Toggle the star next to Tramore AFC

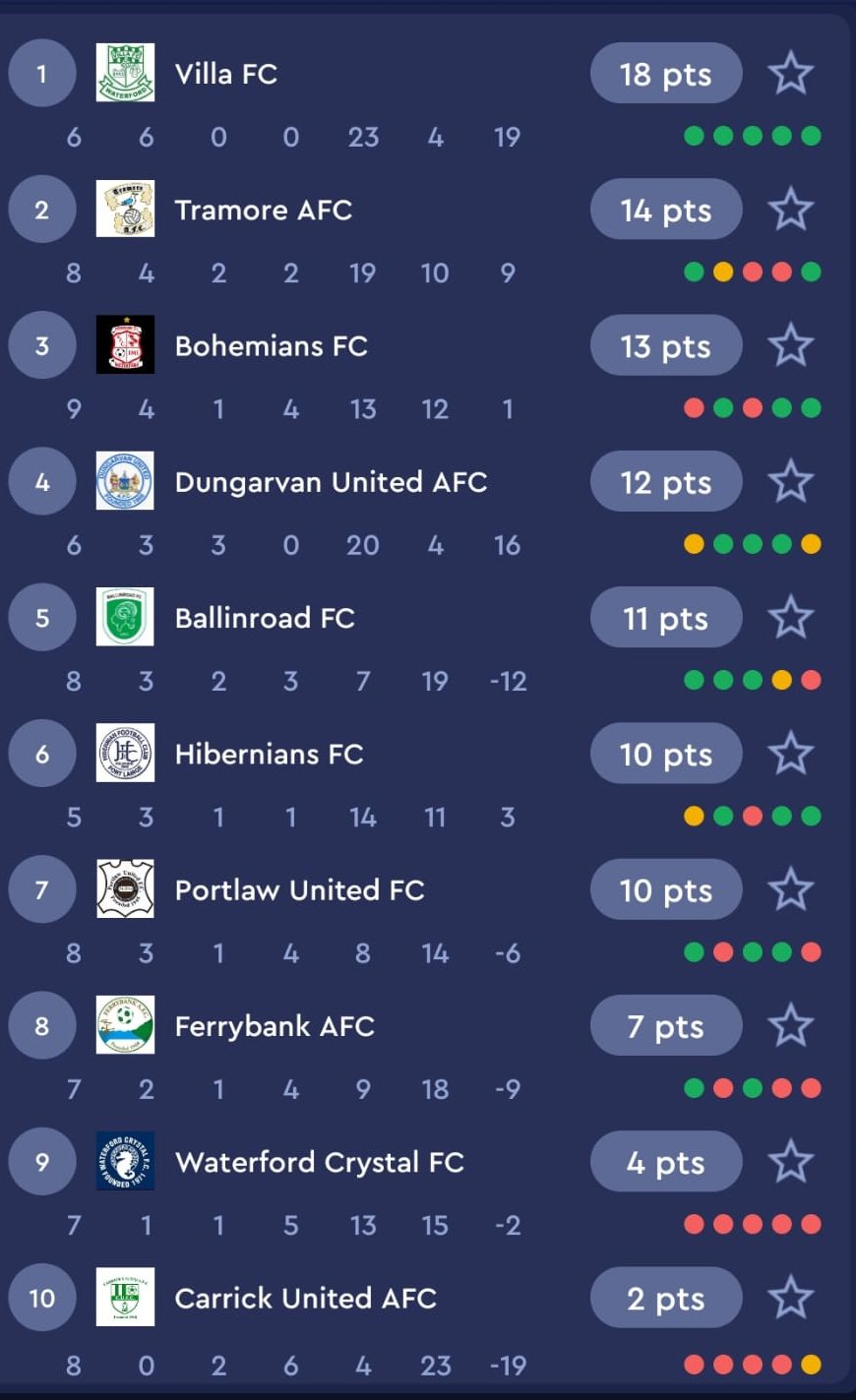pyautogui.click(x=790, y=210)
